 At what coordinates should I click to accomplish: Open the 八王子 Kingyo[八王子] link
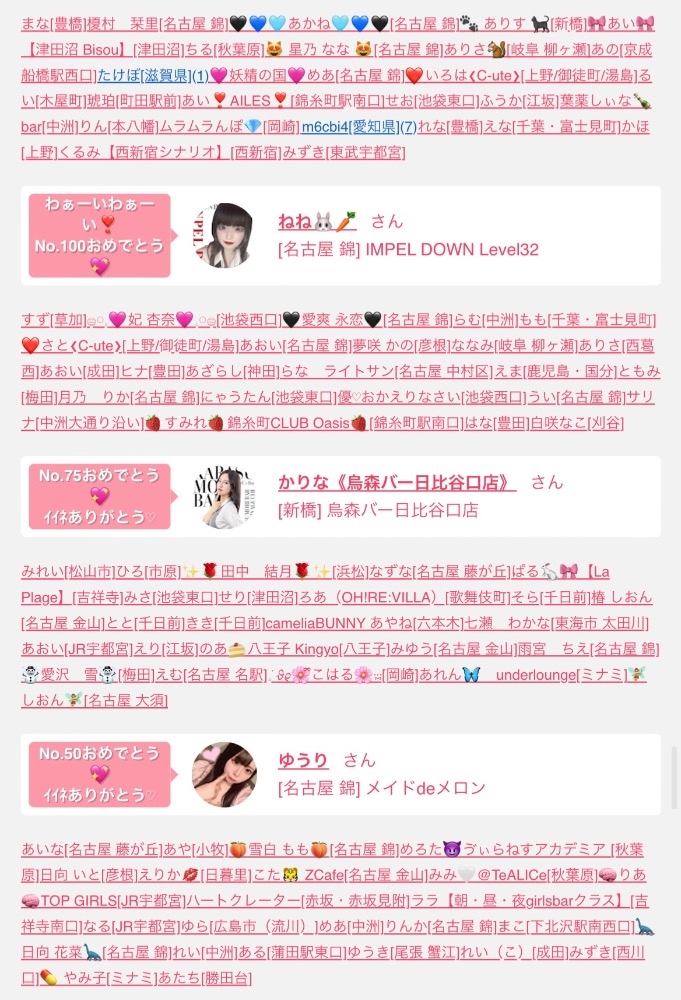pyautogui.click(x=318, y=649)
